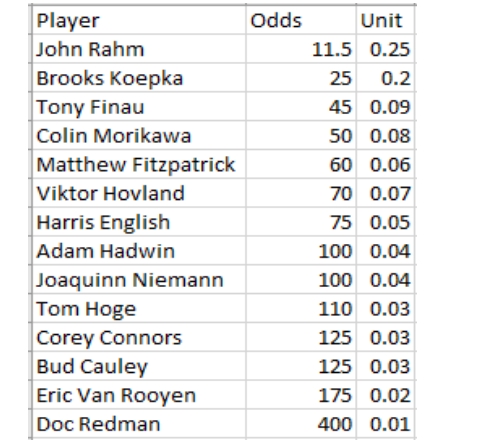
Task: Click the John Rahm cell
Action: [139, 49]
